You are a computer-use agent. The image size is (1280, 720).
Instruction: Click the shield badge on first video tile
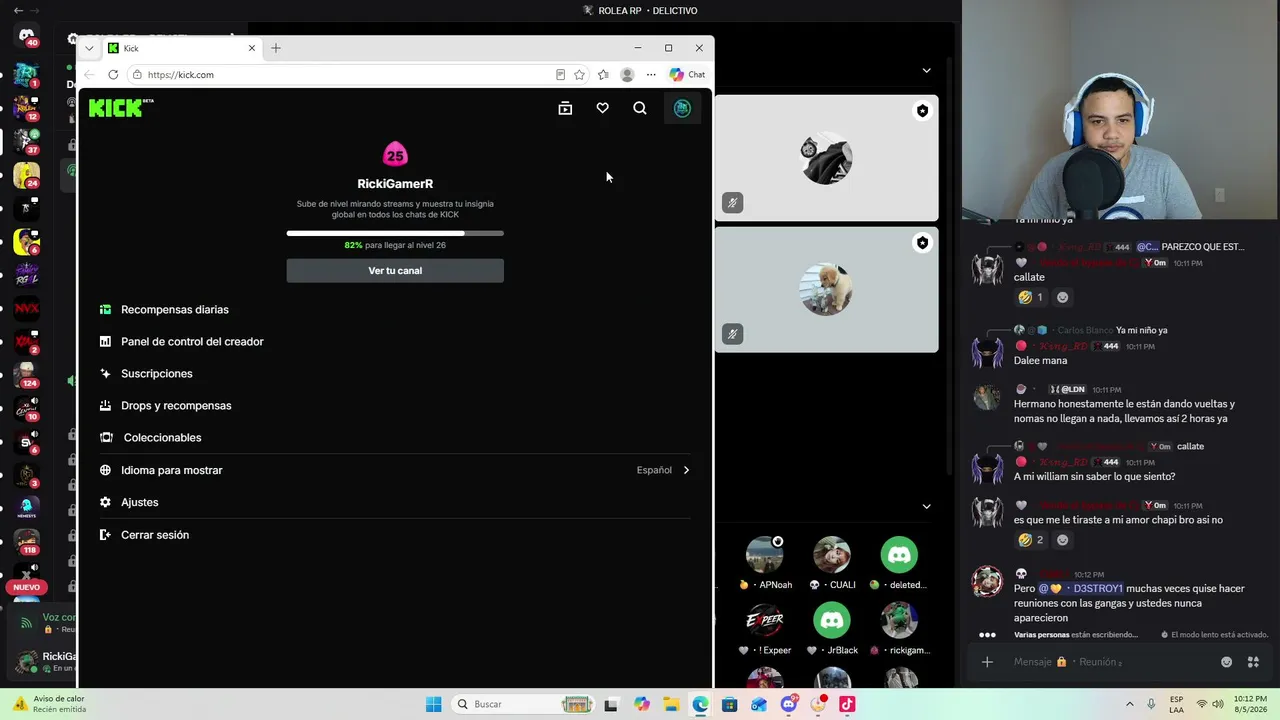tap(922, 111)
